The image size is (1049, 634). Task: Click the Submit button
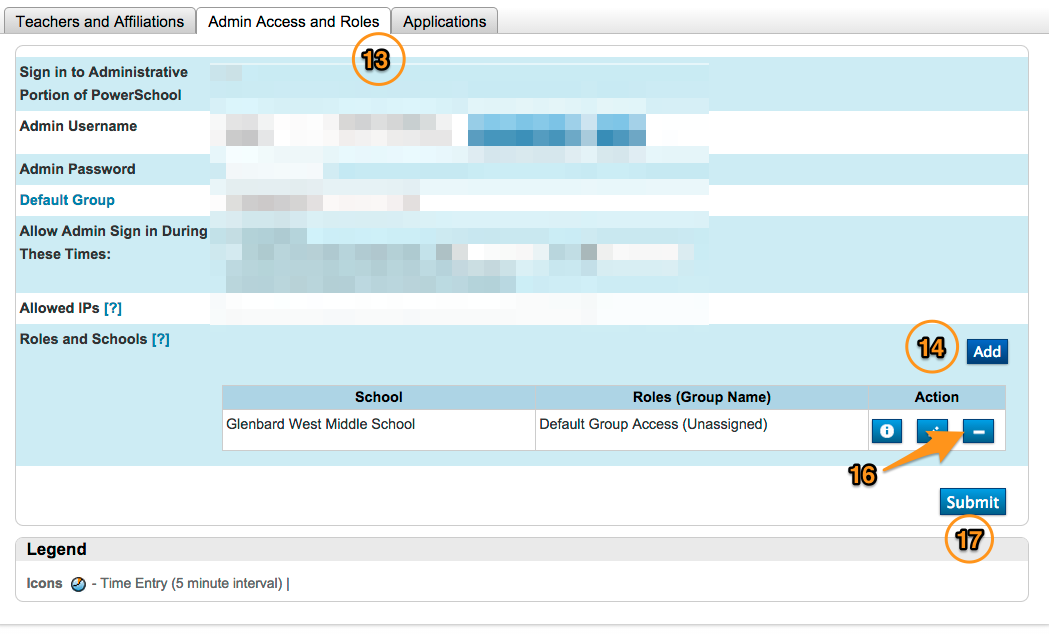(x=972, y=502)
